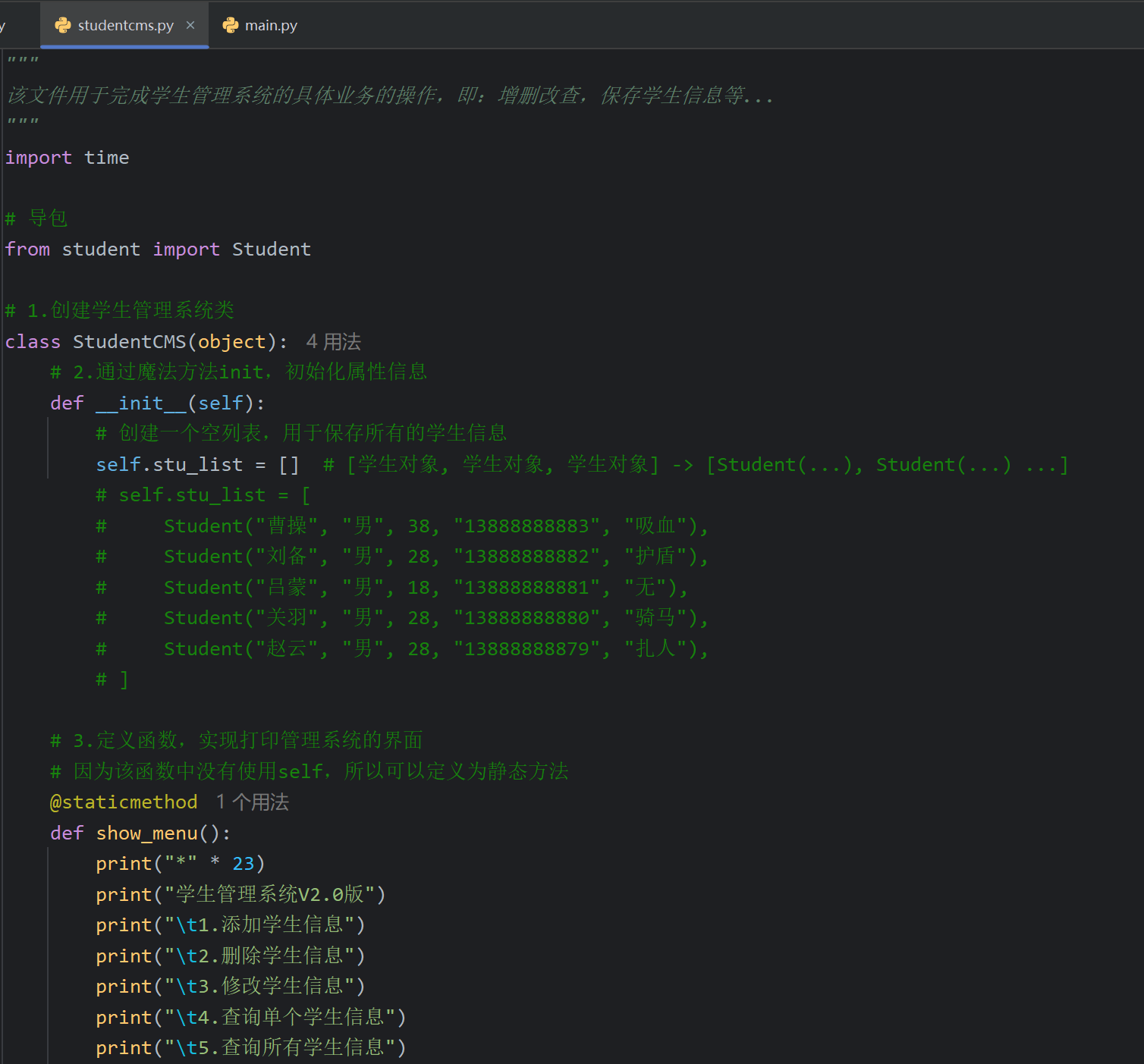Screen dimensions: 1144x1064
Task: Click the '# 导包' comment
Action: (x=36, y=219)
